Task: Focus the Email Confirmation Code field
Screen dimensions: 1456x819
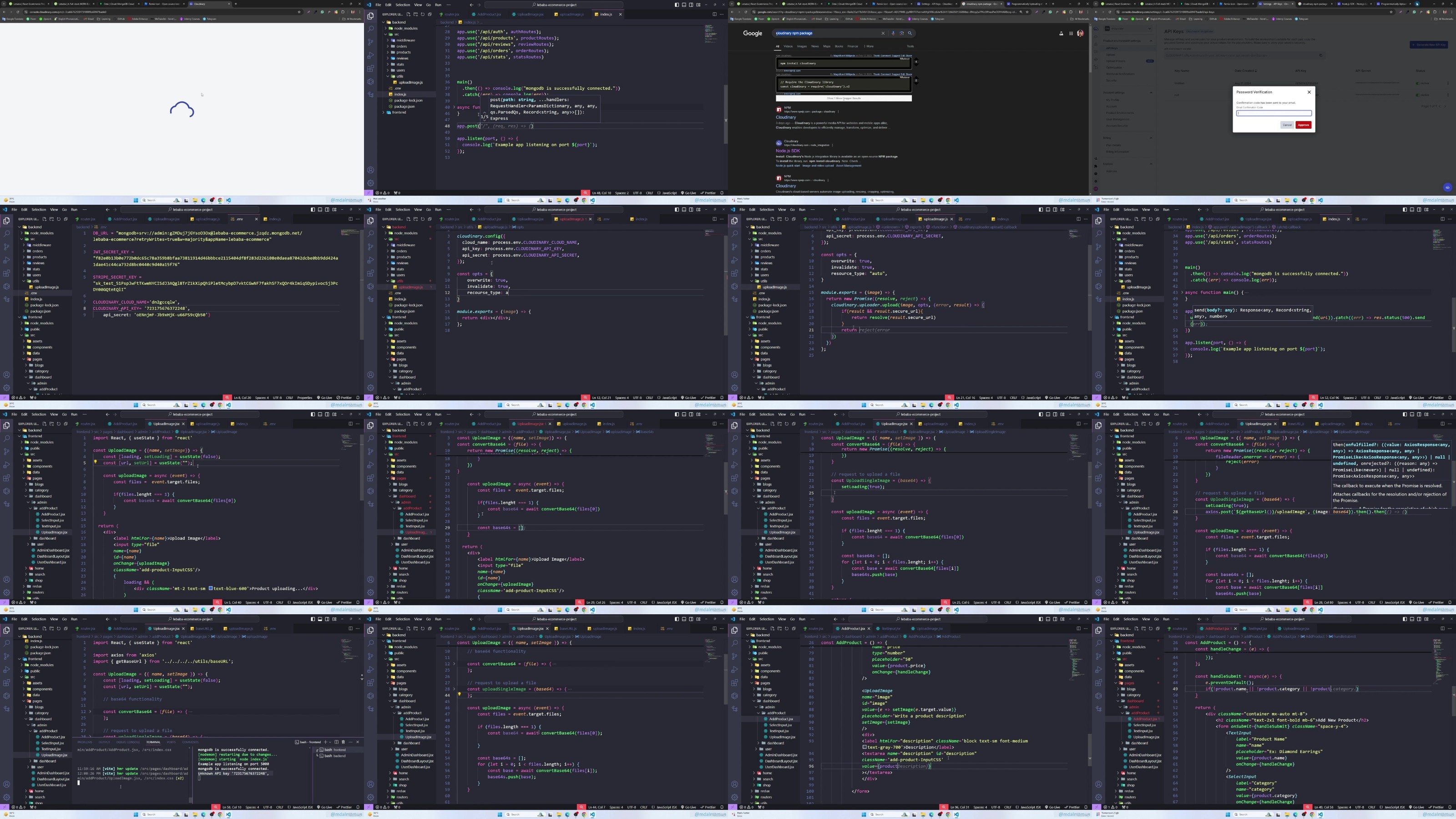Action: pos(1274,113)
